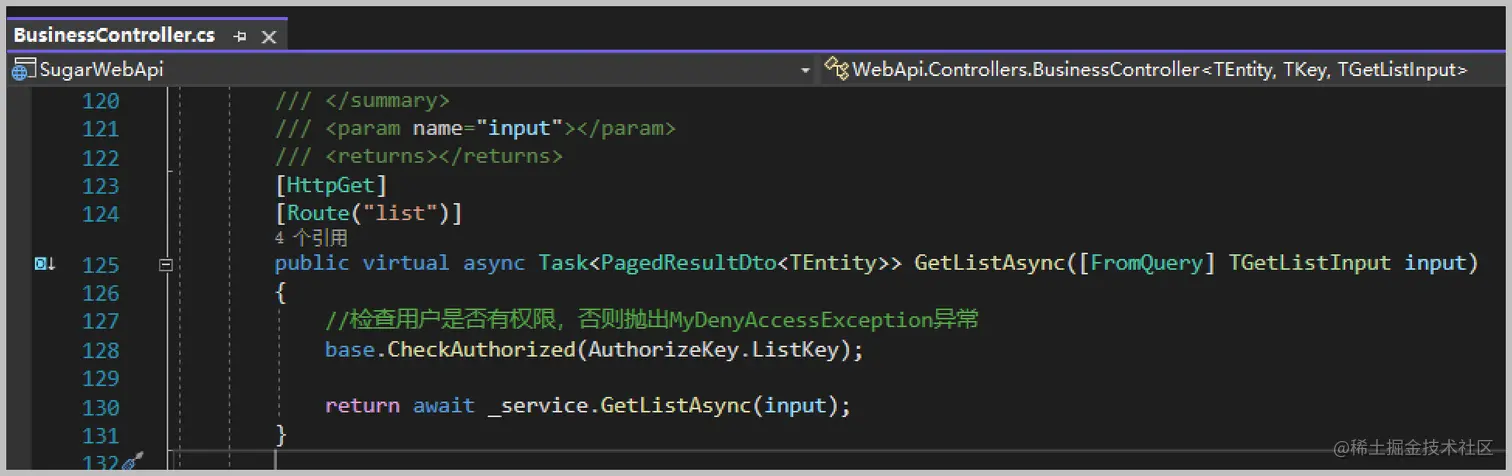Pin the BusinessController.cs tab
This screenshot has height=476, width=1512.
[240, 36]
